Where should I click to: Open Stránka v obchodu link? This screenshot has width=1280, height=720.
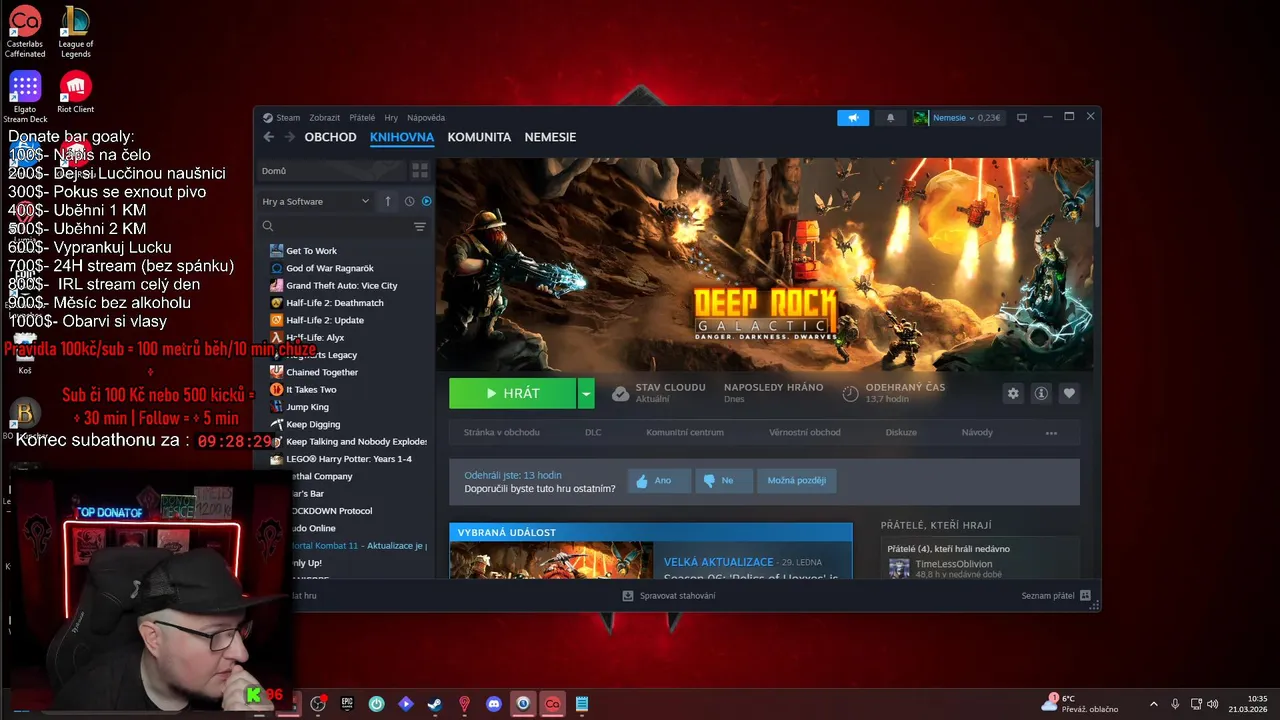click(x=502, y=433)
